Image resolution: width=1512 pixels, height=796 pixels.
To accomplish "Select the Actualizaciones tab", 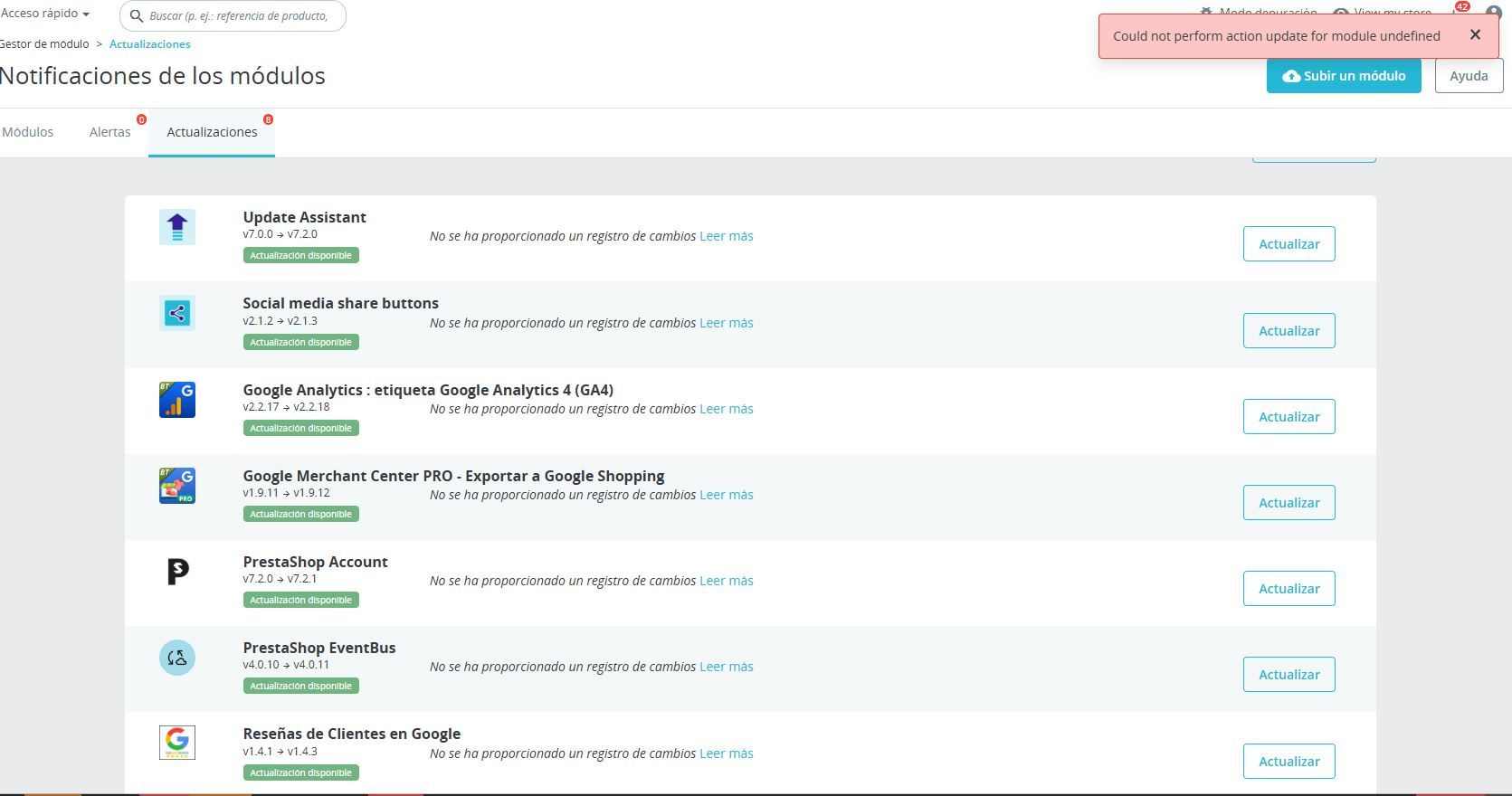I will [x=212, y=132].
